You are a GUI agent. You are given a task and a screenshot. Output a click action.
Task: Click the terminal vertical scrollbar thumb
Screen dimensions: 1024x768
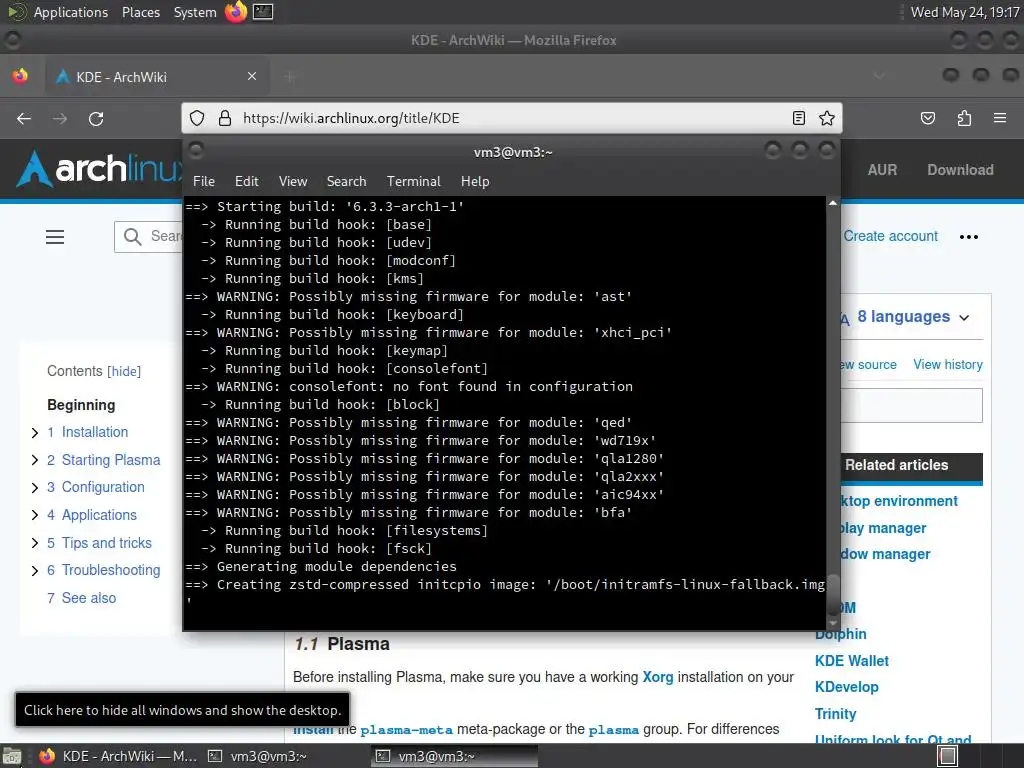(833, 594)
